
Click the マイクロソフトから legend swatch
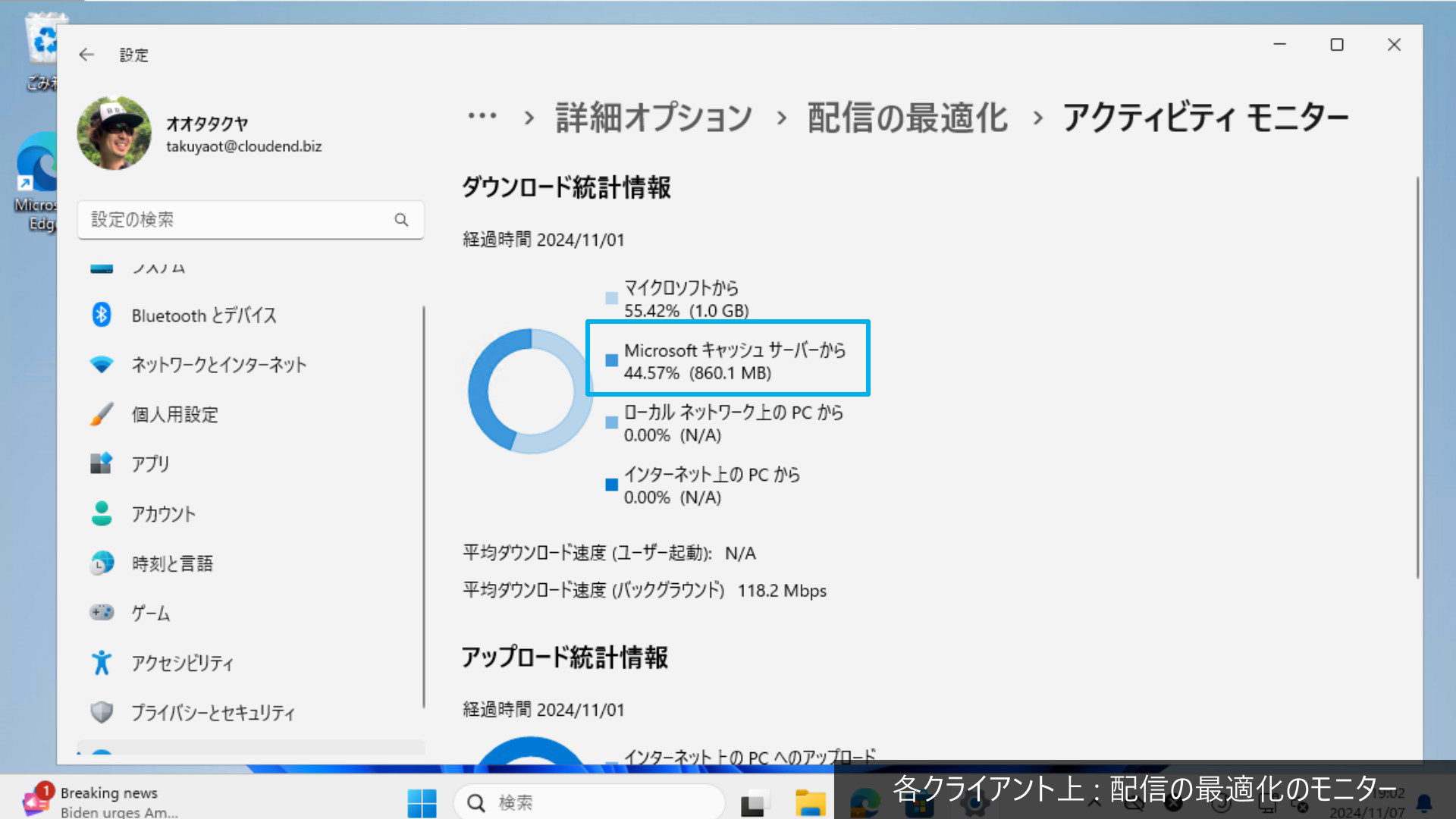611,298
